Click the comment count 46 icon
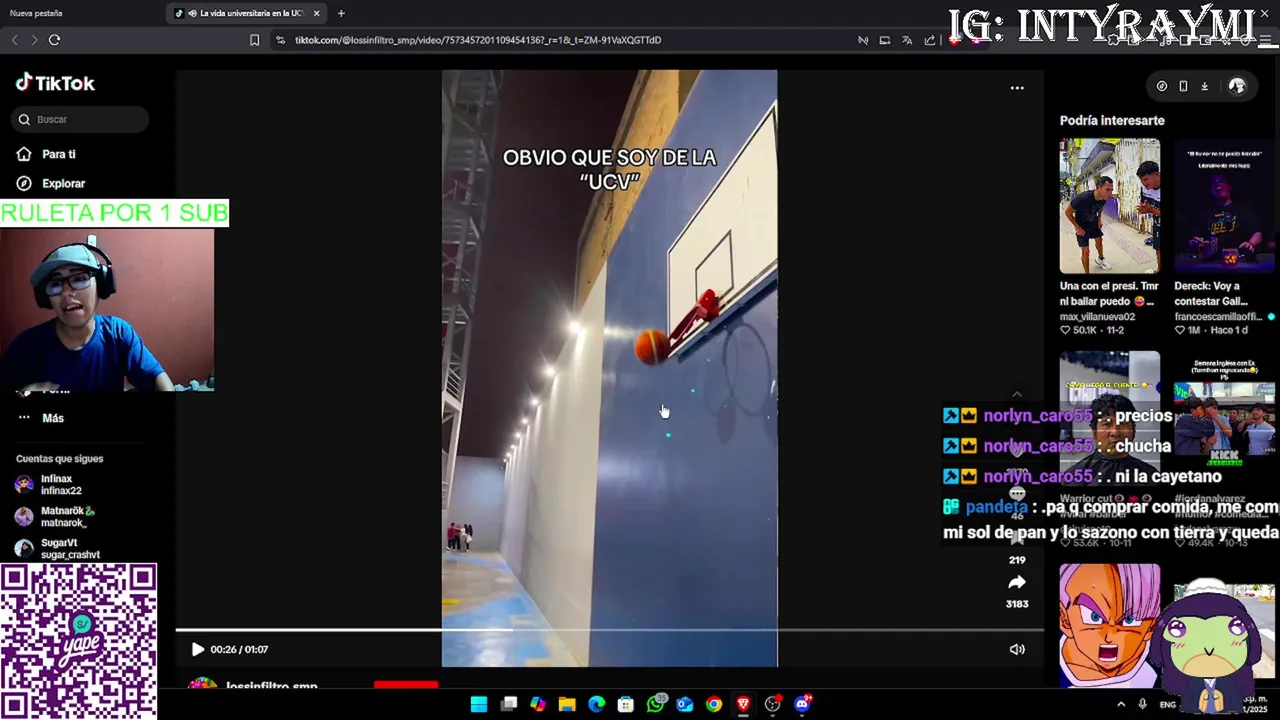 [x=1017, y=496]
